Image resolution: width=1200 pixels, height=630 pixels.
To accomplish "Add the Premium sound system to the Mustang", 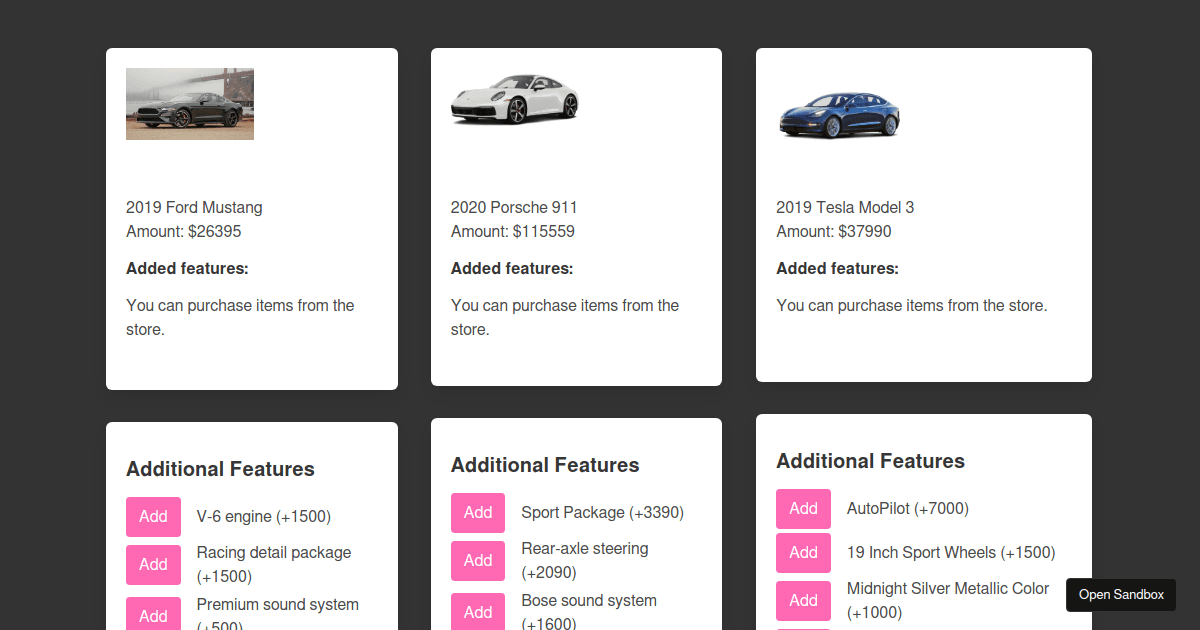I will 153,614.
